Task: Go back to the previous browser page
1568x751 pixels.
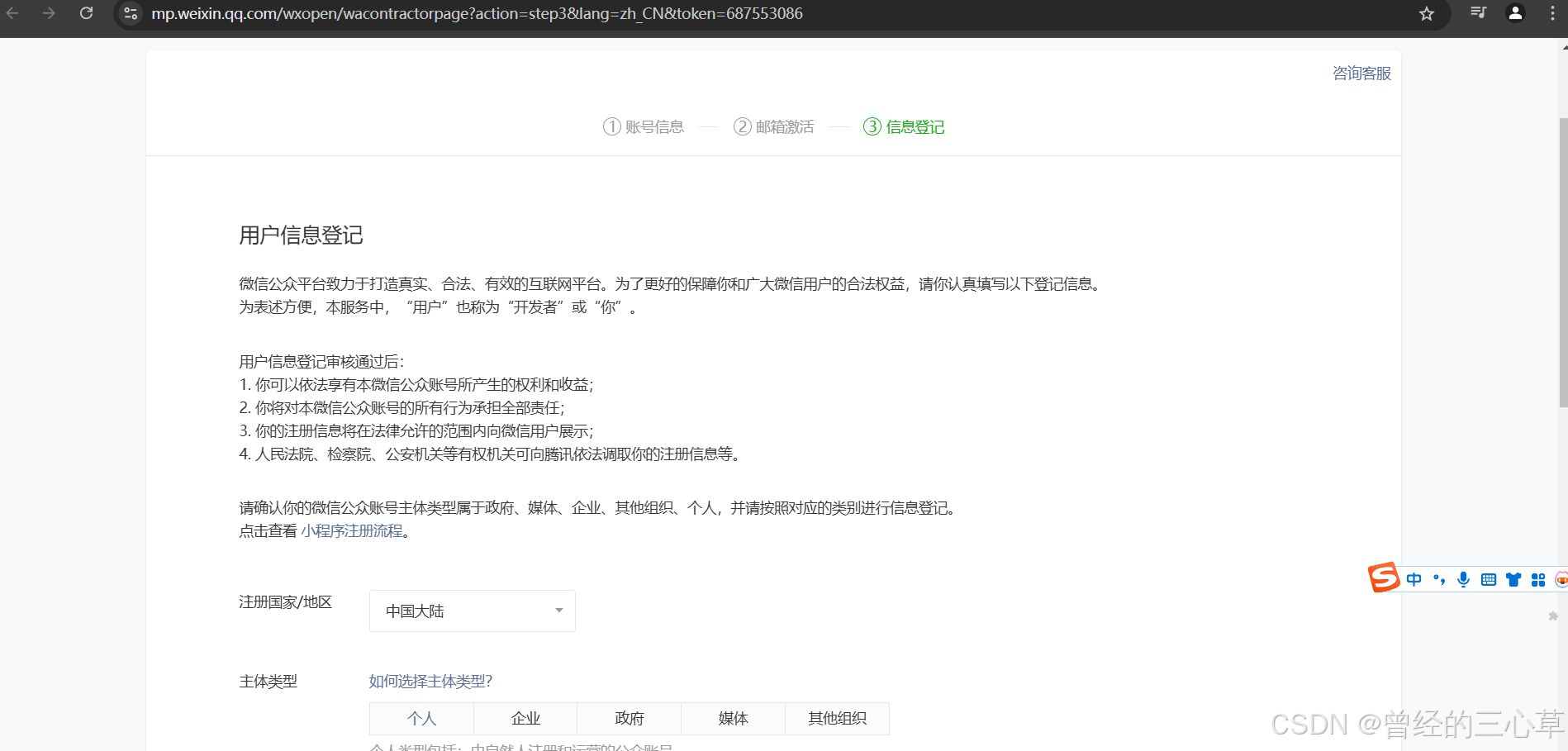Action: tap(12, 13)
